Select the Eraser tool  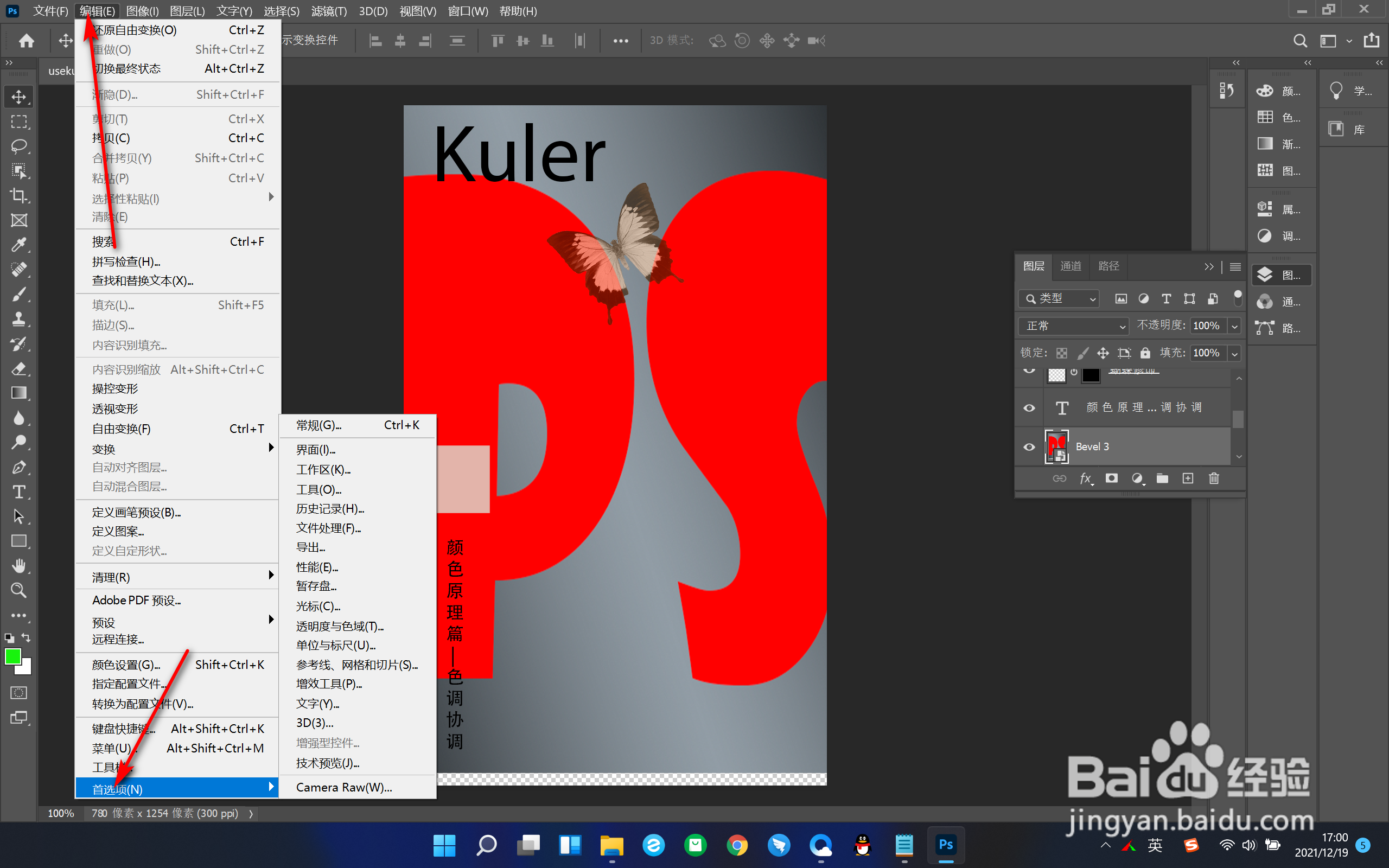coord(19,368)
